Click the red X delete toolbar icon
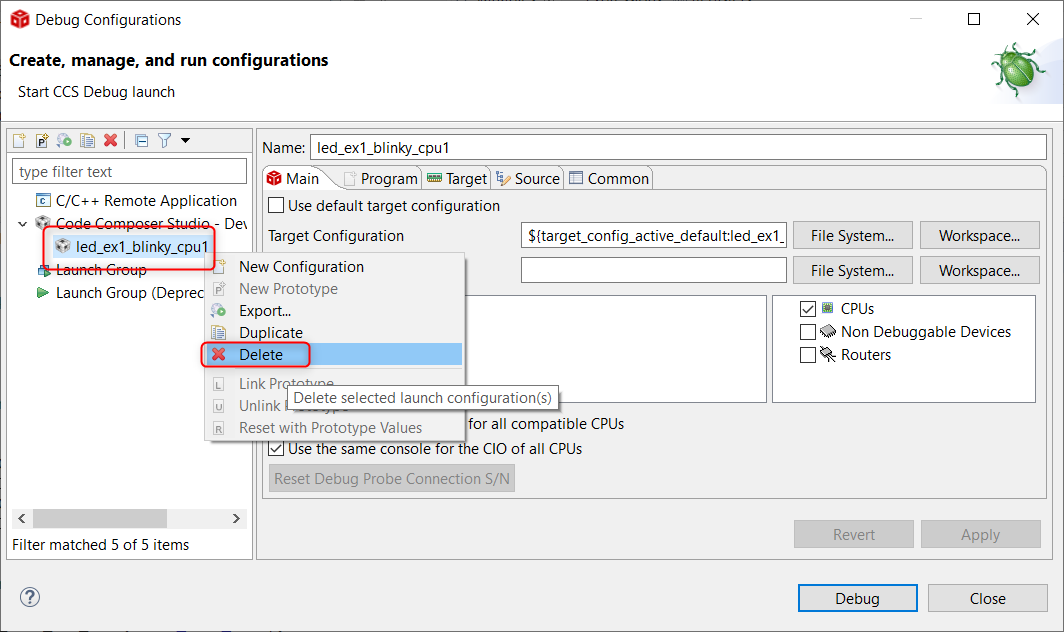1064x632 pixels. tap(111, 141)
